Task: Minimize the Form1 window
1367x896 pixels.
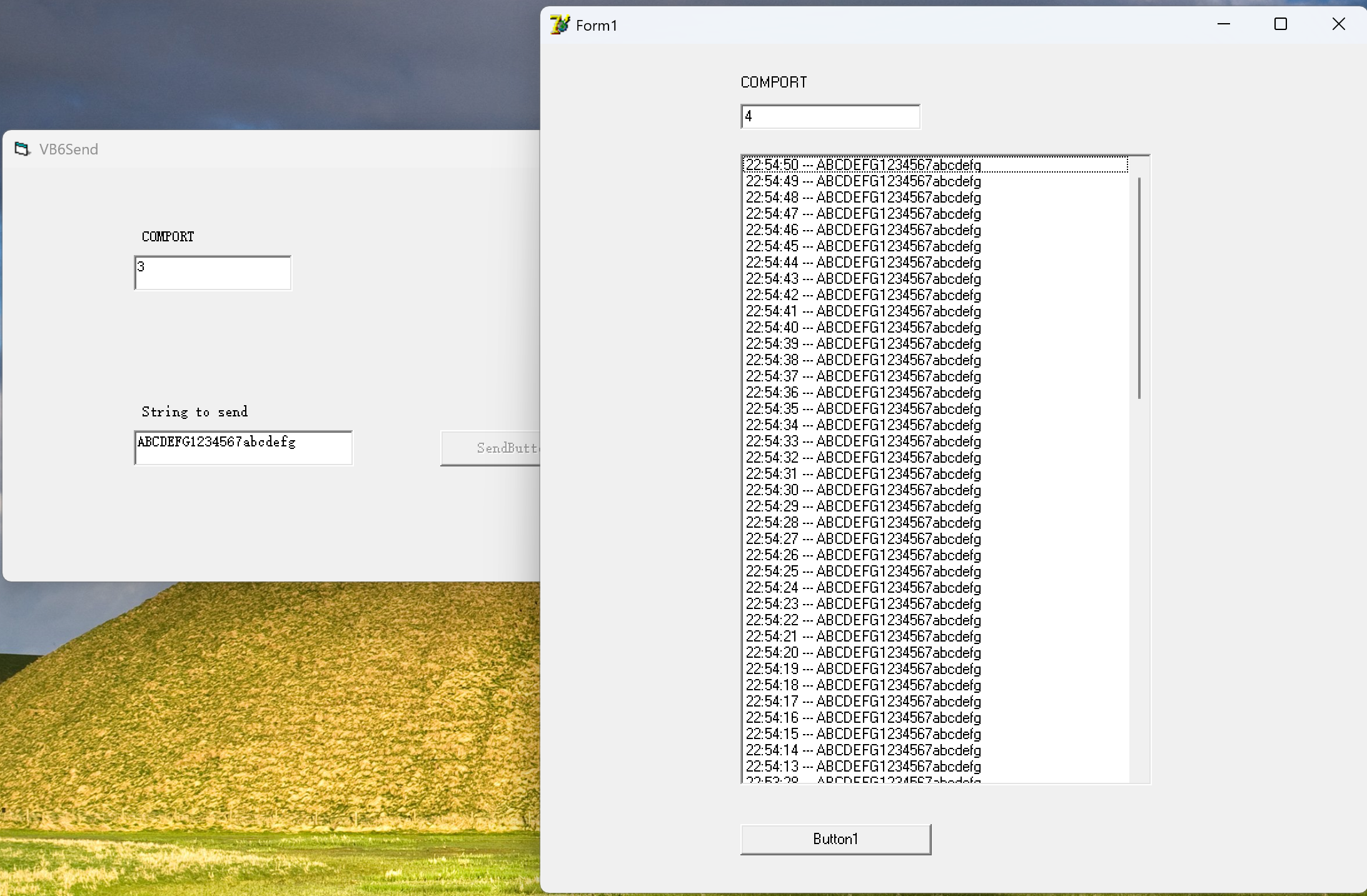Action: [x=1224, y=24]
